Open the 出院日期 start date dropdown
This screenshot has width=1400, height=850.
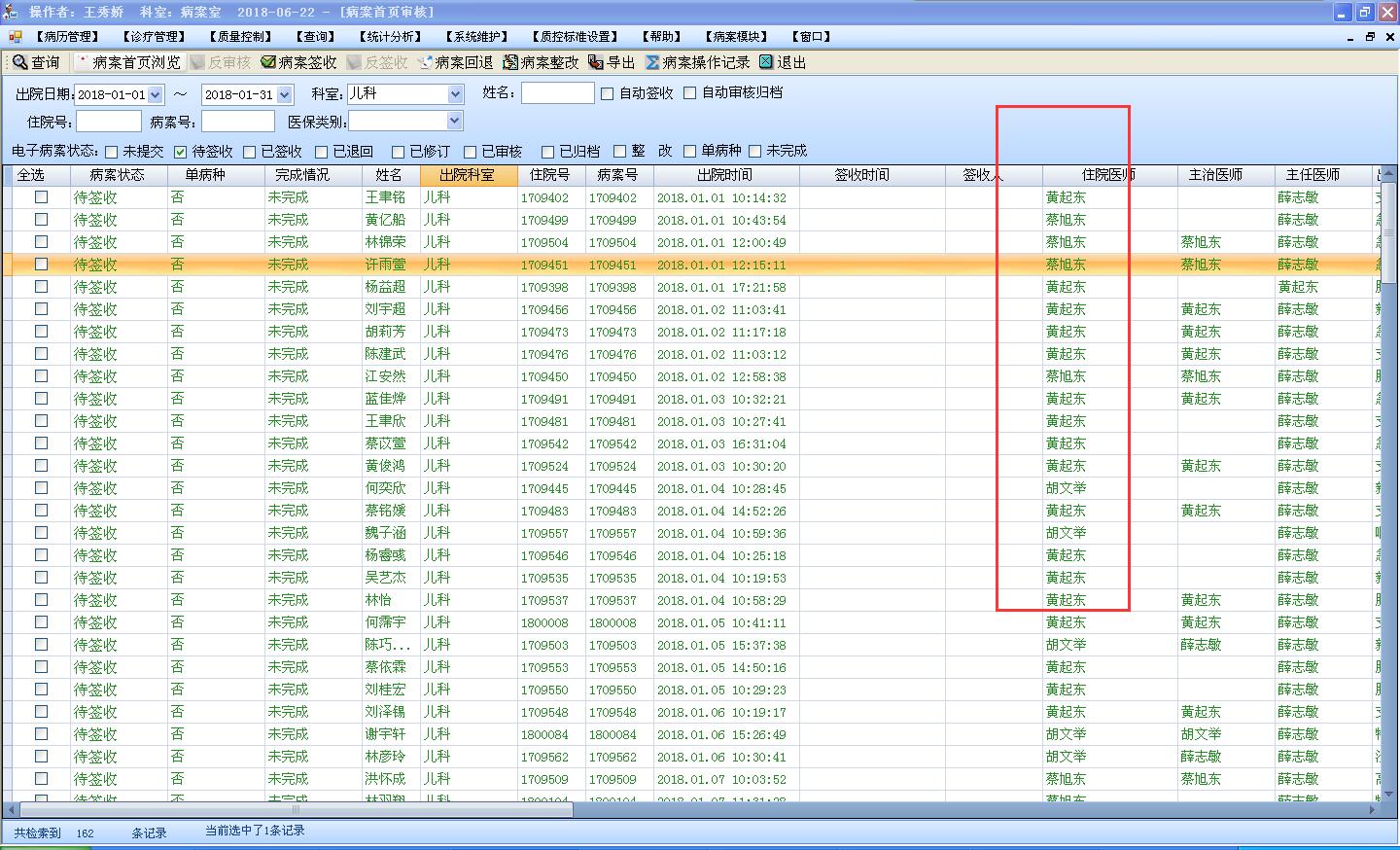tap(155, 94)
